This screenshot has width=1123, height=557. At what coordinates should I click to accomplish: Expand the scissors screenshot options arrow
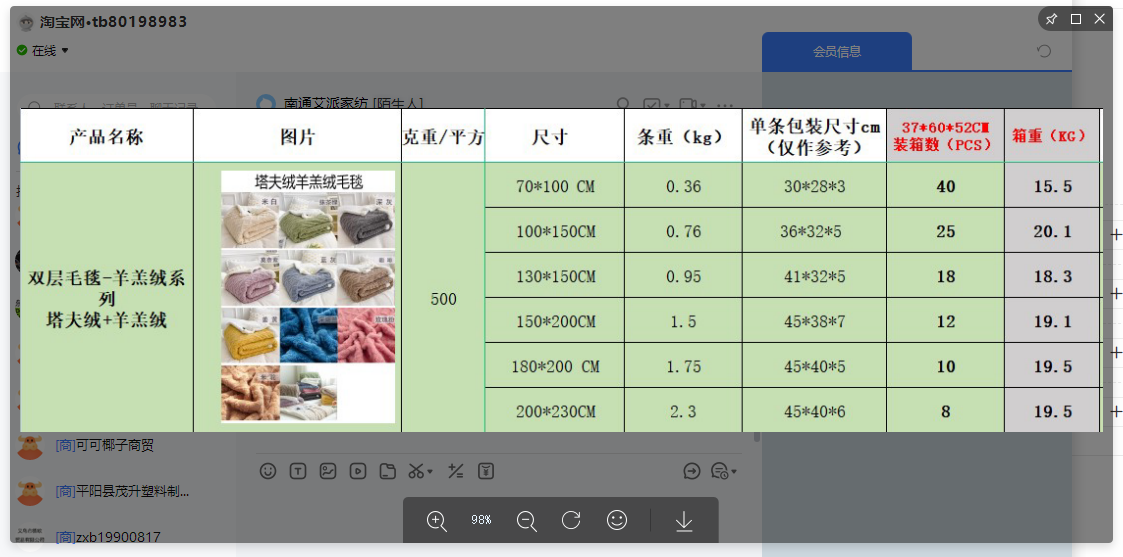[430, 472]
